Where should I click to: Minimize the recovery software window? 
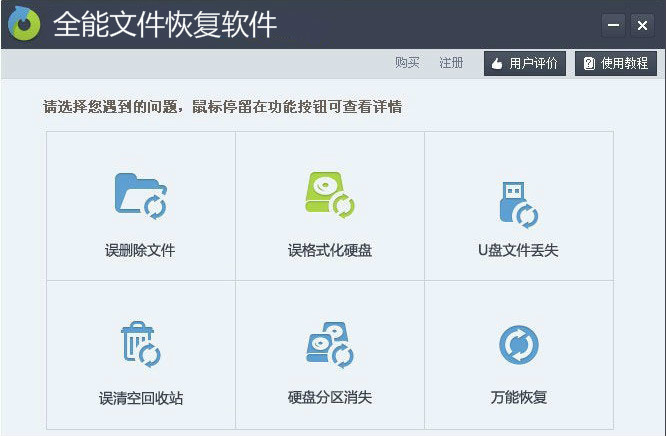613,25
